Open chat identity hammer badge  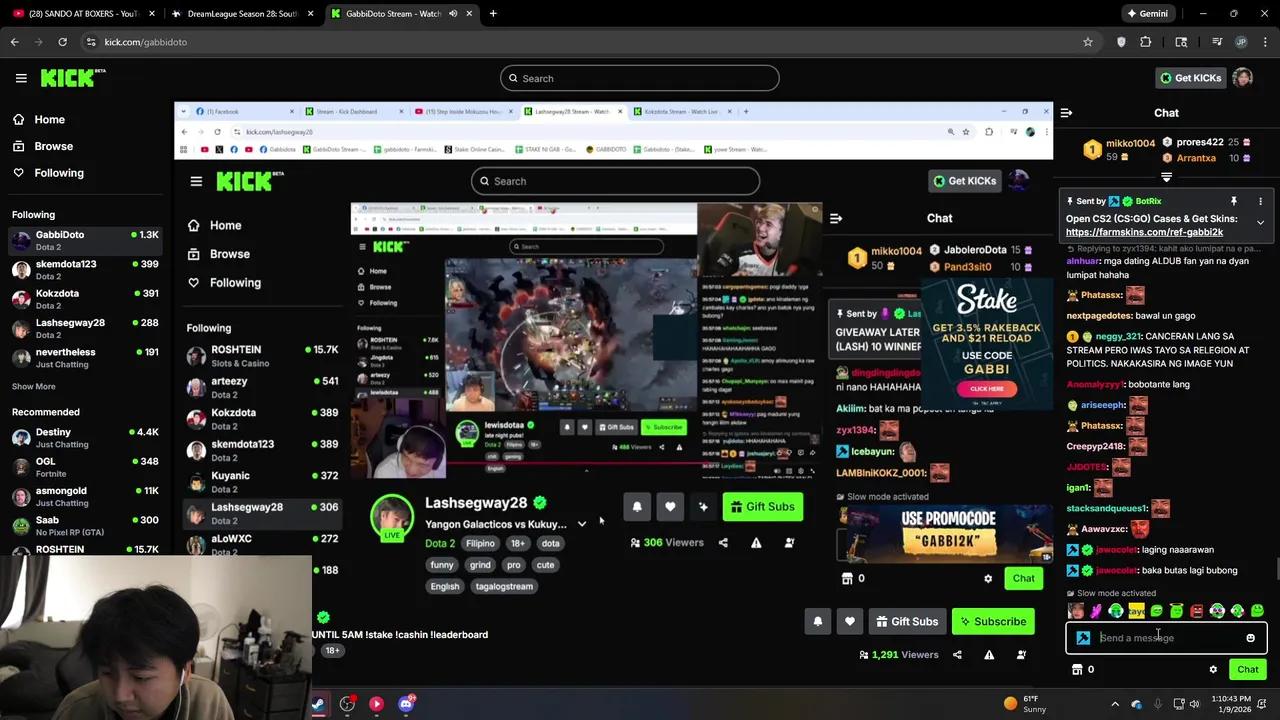[x=1083, y=638]
